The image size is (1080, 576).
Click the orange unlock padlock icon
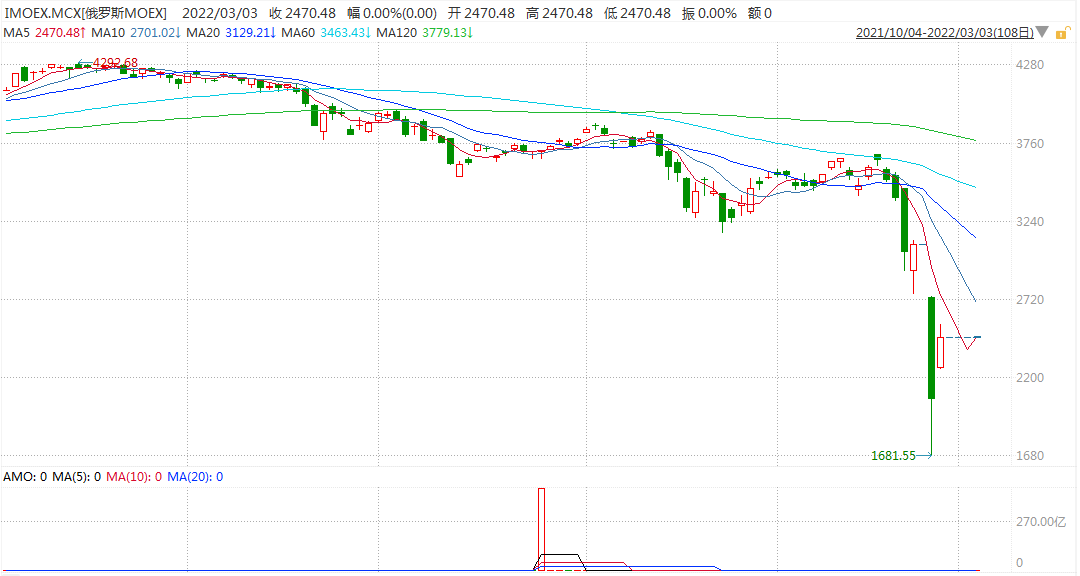tap(1063, 33)
